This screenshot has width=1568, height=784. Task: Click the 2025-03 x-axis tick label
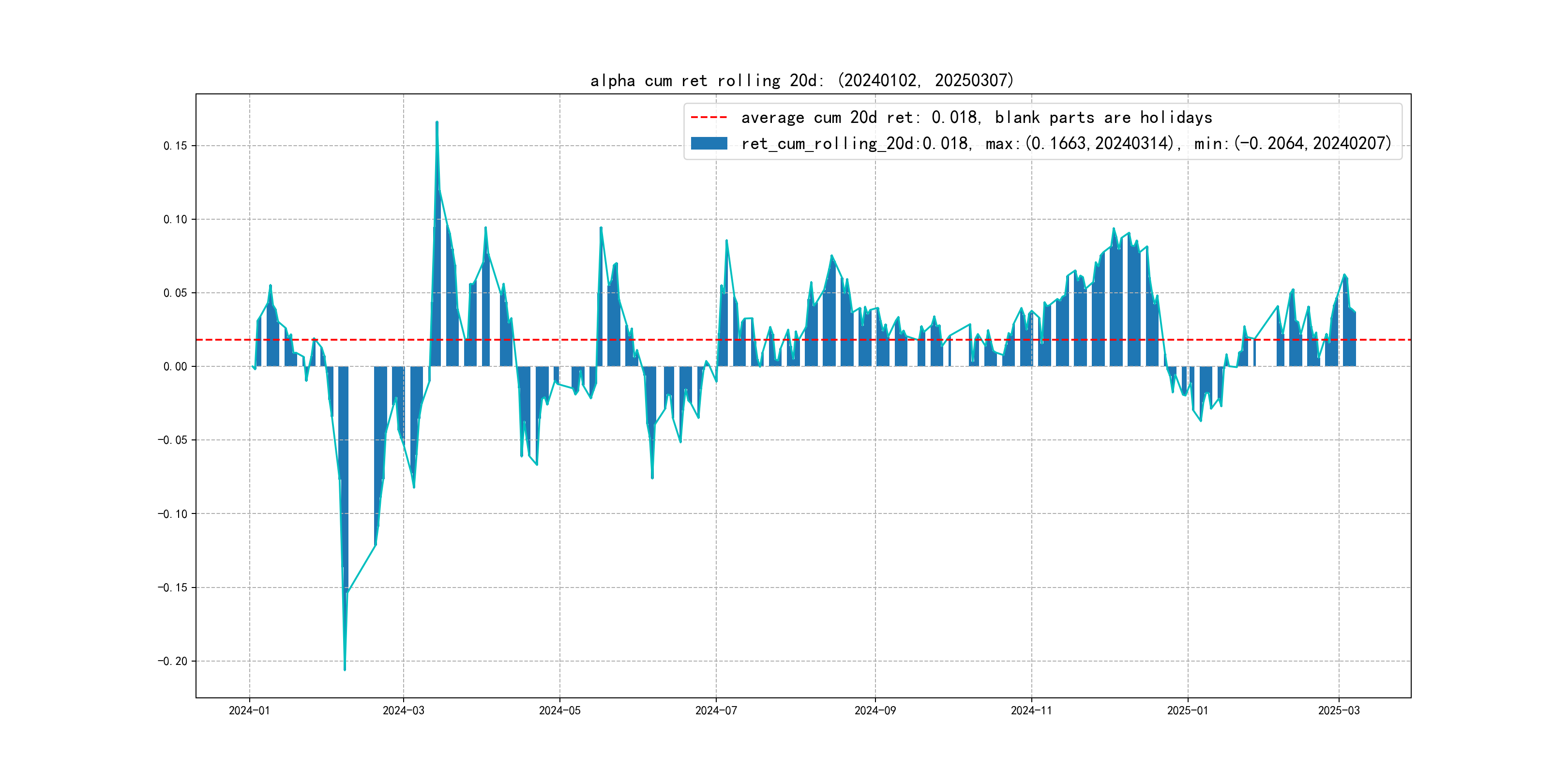click(1339, 710)
